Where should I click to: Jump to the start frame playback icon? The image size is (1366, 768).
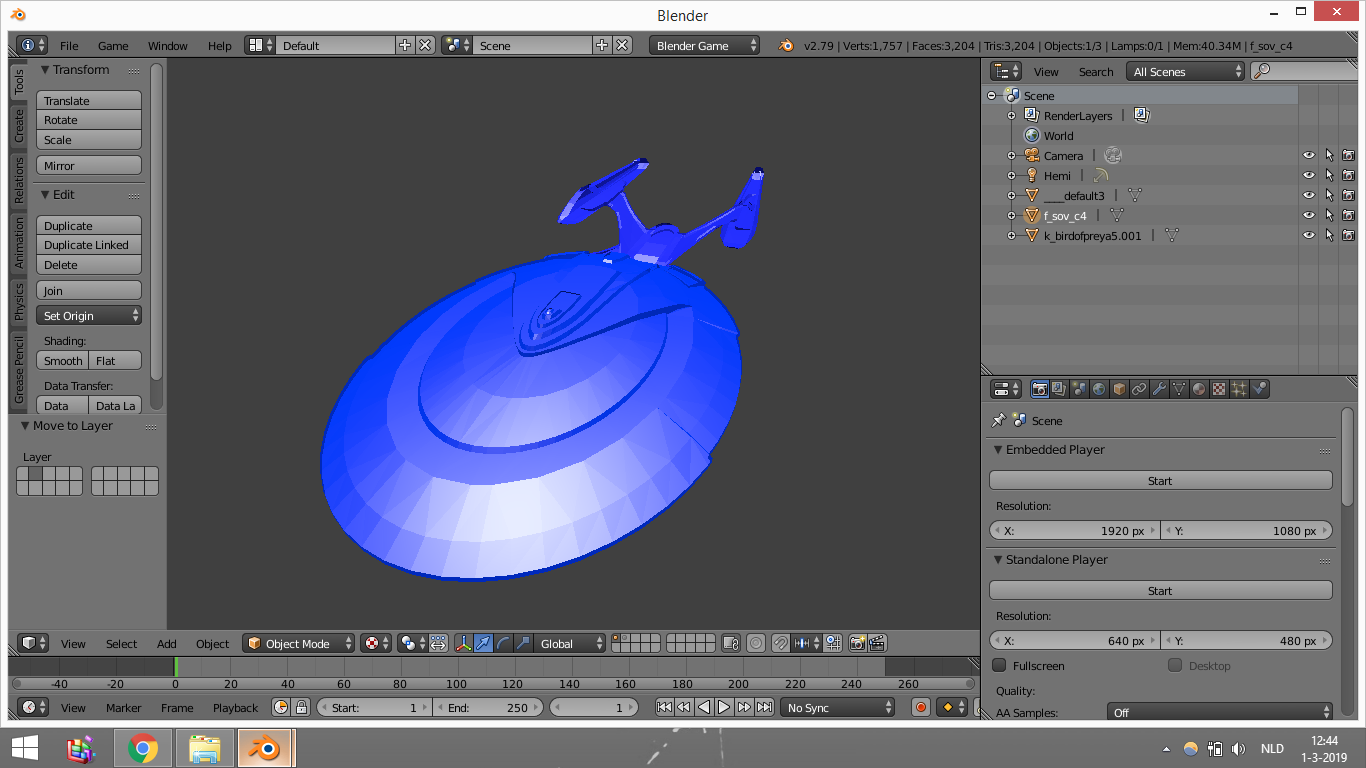tap(664, 707)
